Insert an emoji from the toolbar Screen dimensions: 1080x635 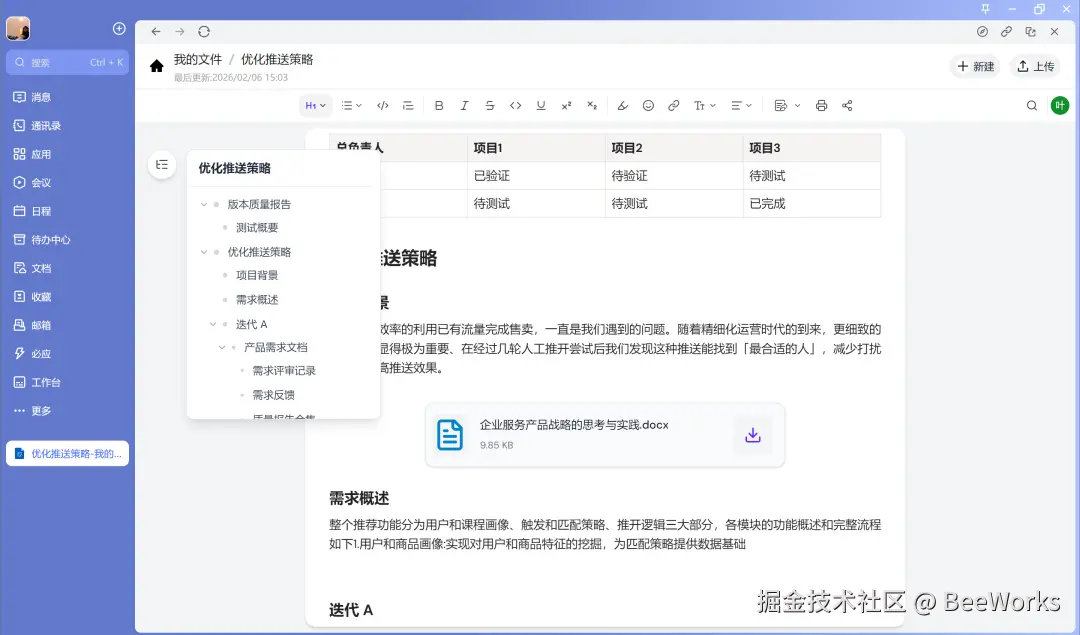pyautogui.click(x=648, y=105)
